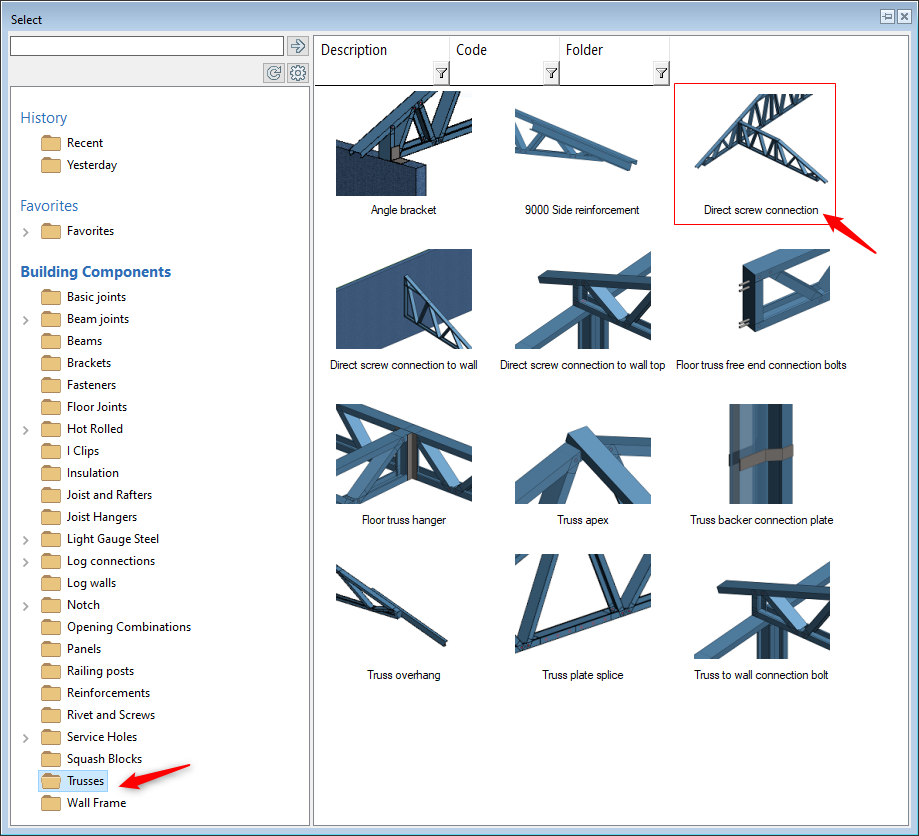Click the search input field

146,45
